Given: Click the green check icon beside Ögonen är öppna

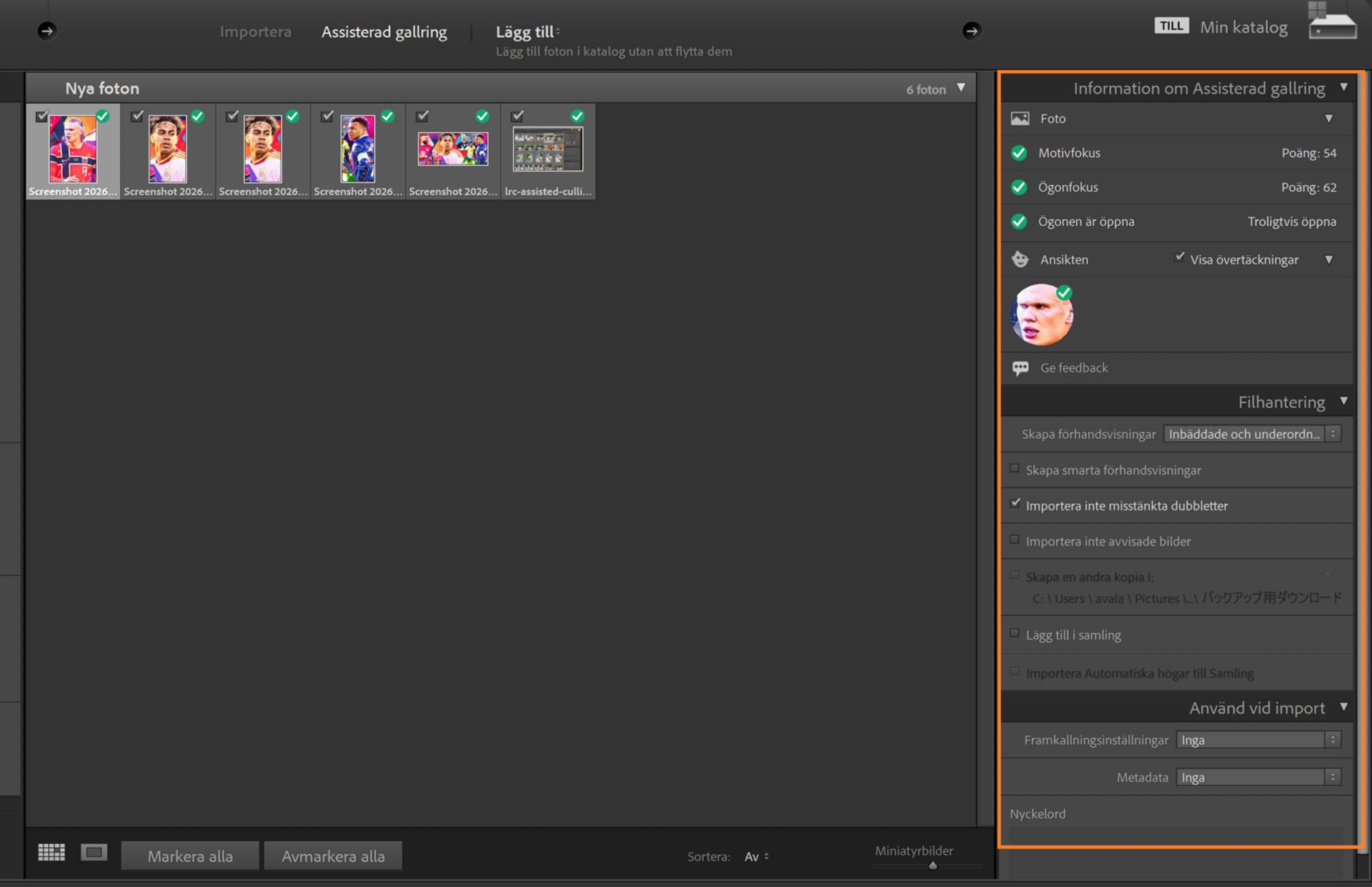Looking at the screenshot, I should tap(1020, 222).
